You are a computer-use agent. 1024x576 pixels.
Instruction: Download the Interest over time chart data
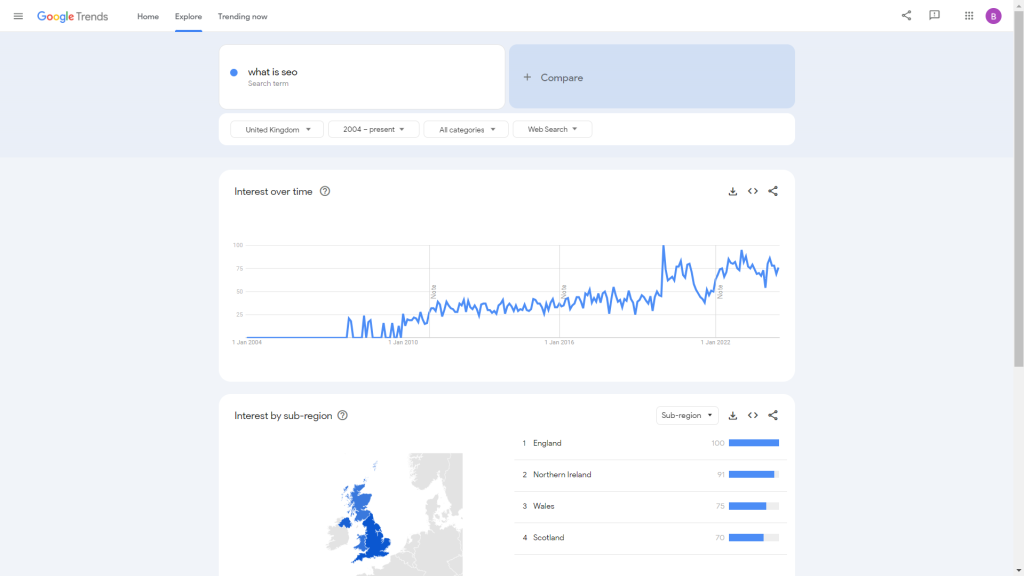click(733, 190)
